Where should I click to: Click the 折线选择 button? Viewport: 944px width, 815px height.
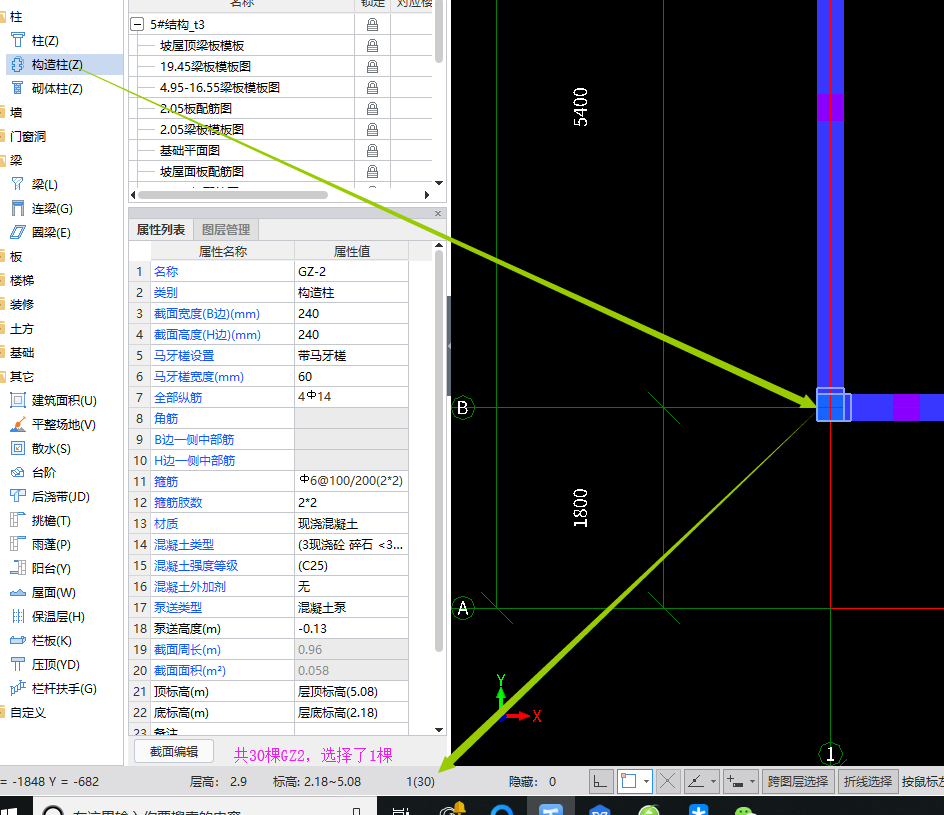click(x=868, y=781)
